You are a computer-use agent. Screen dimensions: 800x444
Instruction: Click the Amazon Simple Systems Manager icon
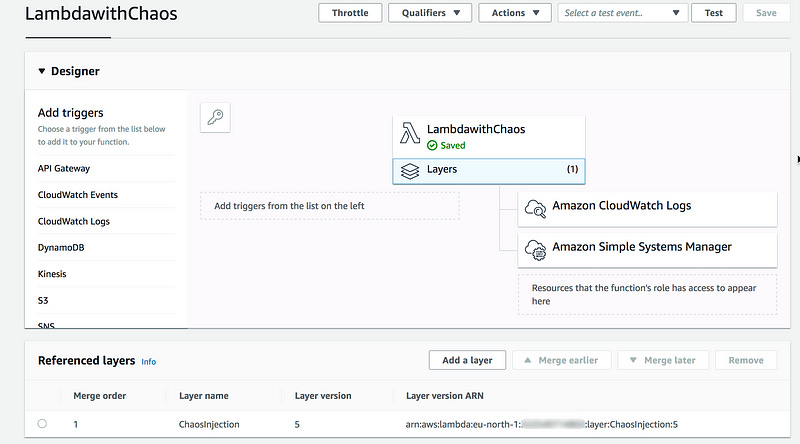535,250
